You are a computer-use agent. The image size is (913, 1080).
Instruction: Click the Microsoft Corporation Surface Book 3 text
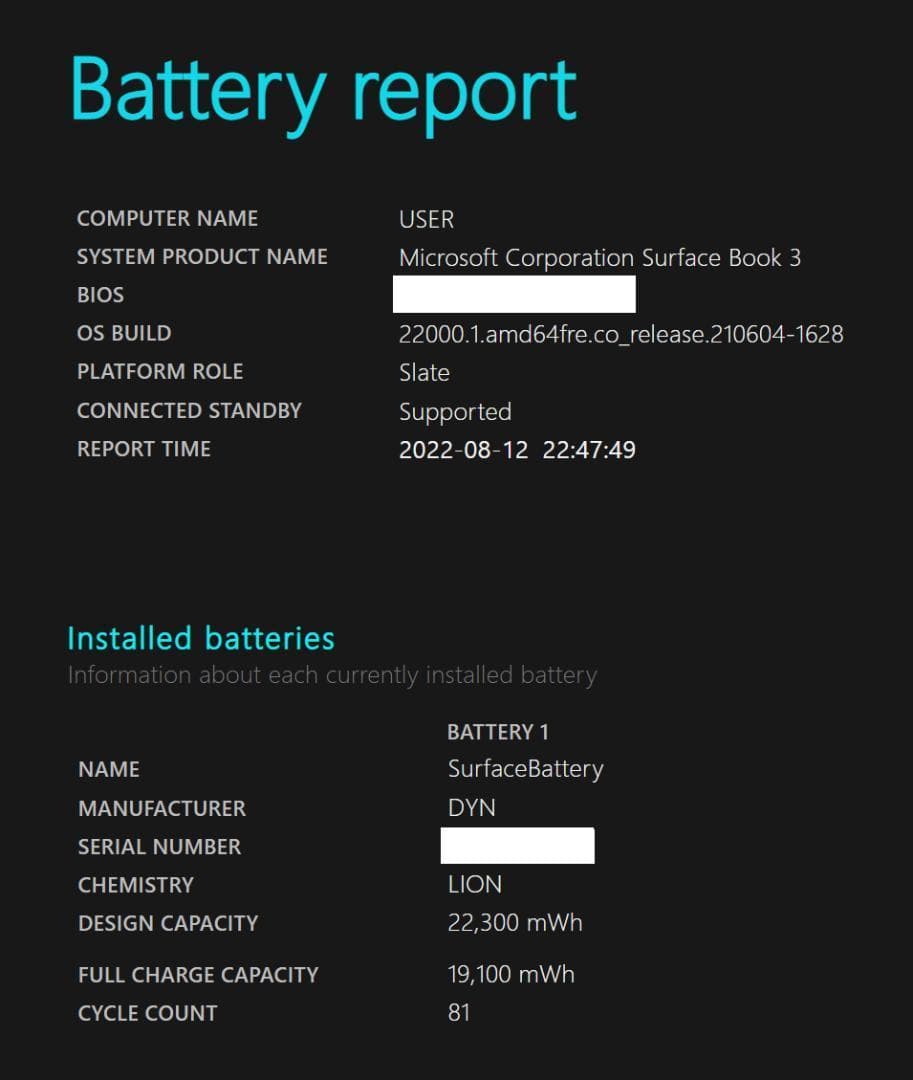point(599,257)
